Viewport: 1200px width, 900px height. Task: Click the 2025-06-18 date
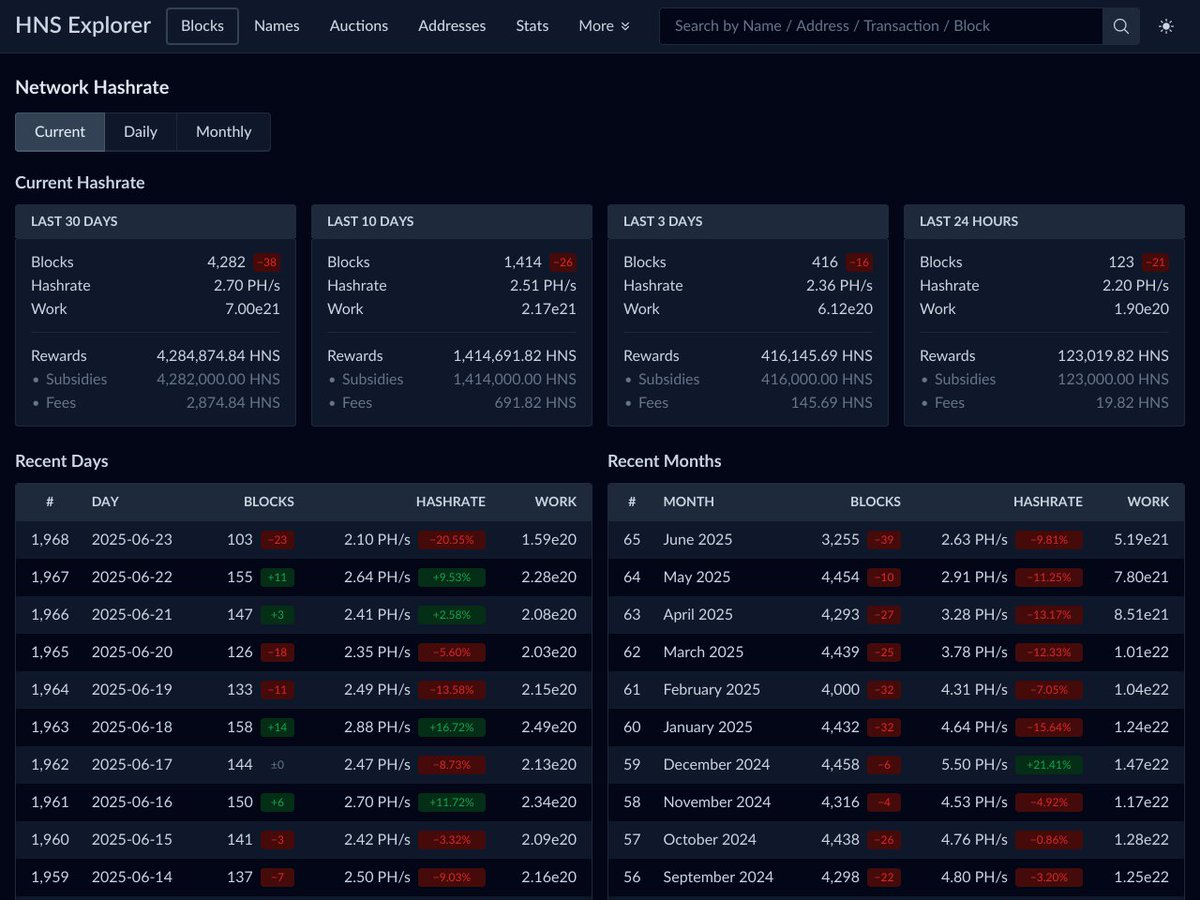click(x=132, y=727)
